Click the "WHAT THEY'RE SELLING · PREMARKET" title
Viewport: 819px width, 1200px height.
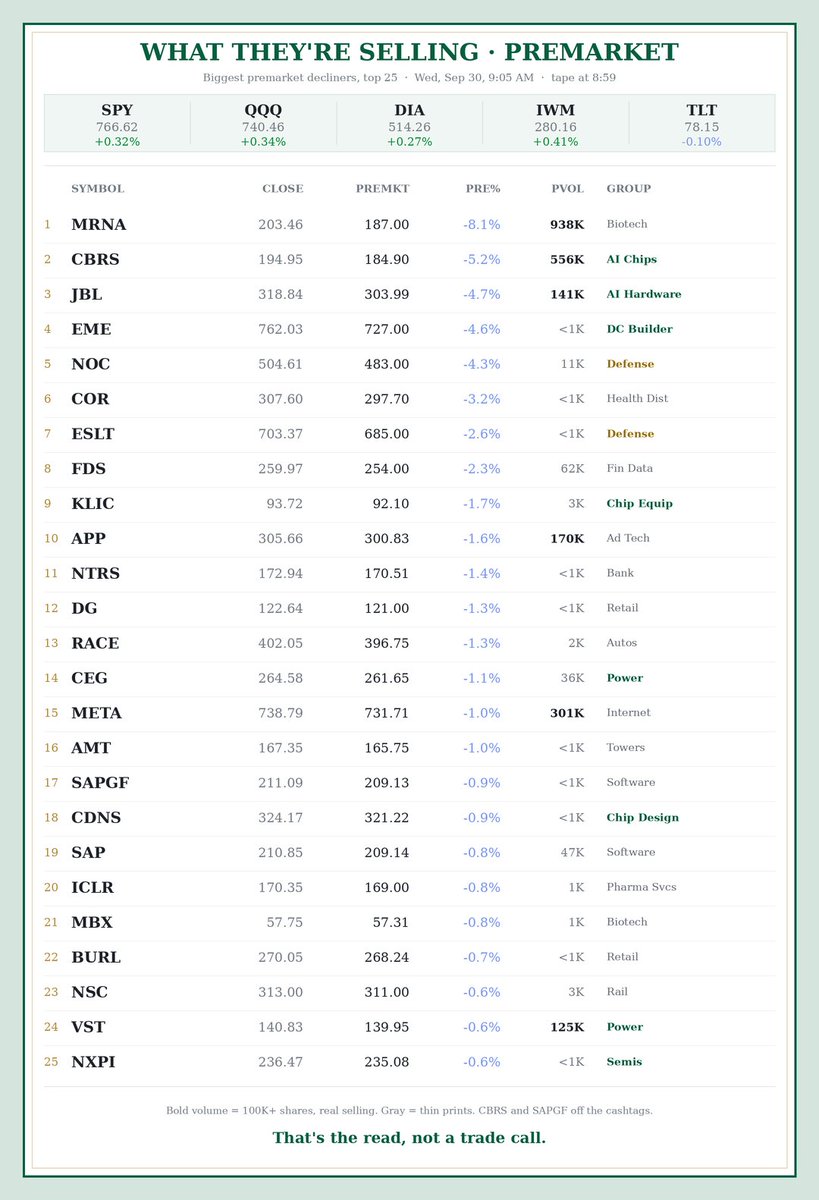[409, 52]
